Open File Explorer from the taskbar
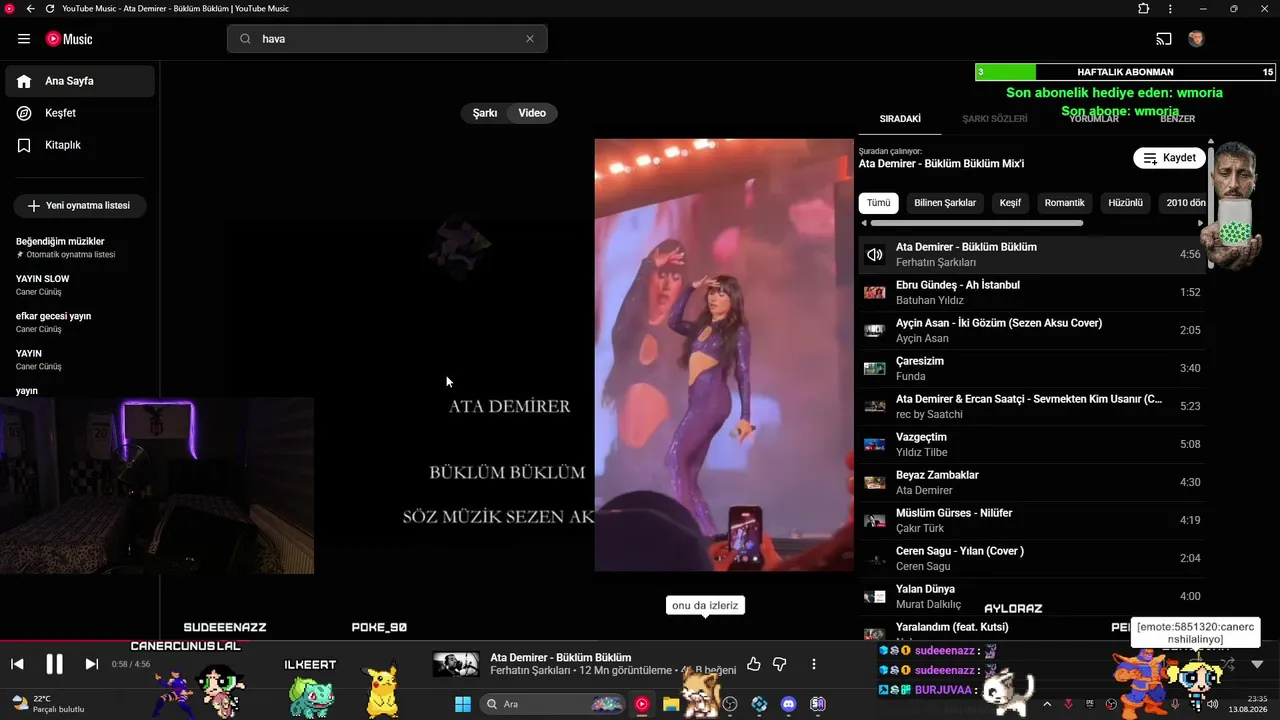 [x=671, y=704]
